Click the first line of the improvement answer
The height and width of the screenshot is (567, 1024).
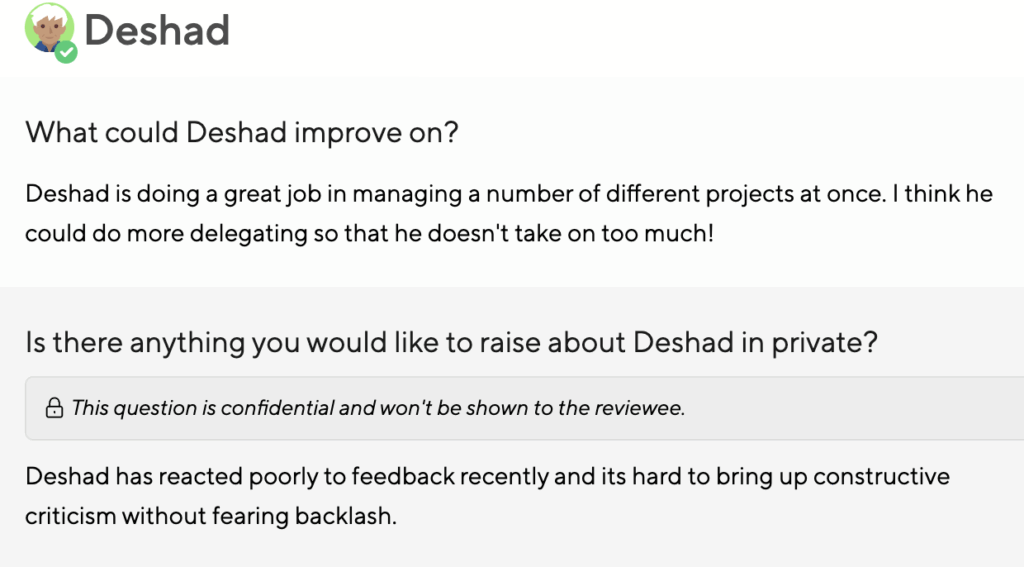pyautogui.click(x=508, y=193)
